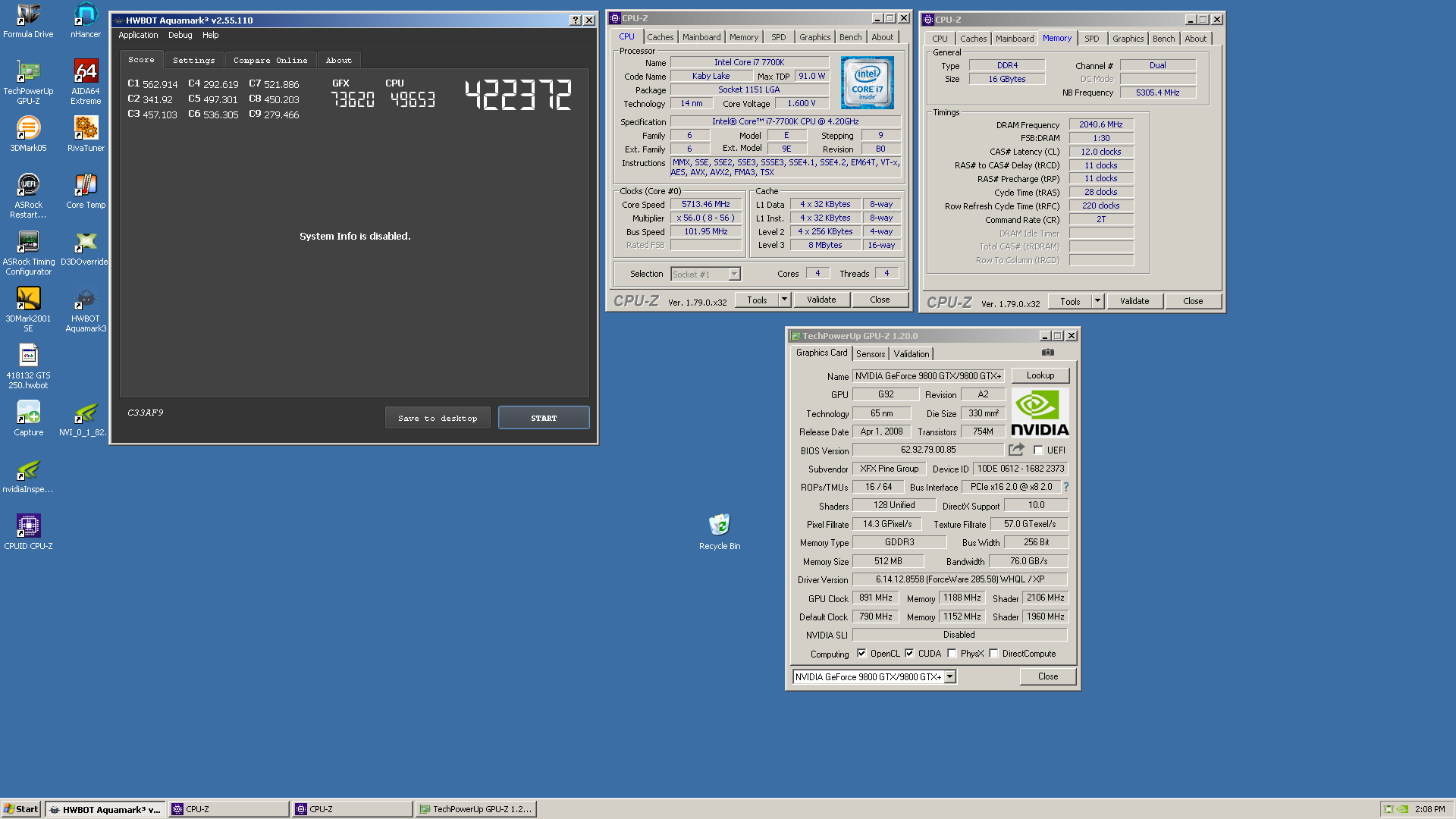Open CPUID CPU-Z desktop shortcut

(28, 532)
